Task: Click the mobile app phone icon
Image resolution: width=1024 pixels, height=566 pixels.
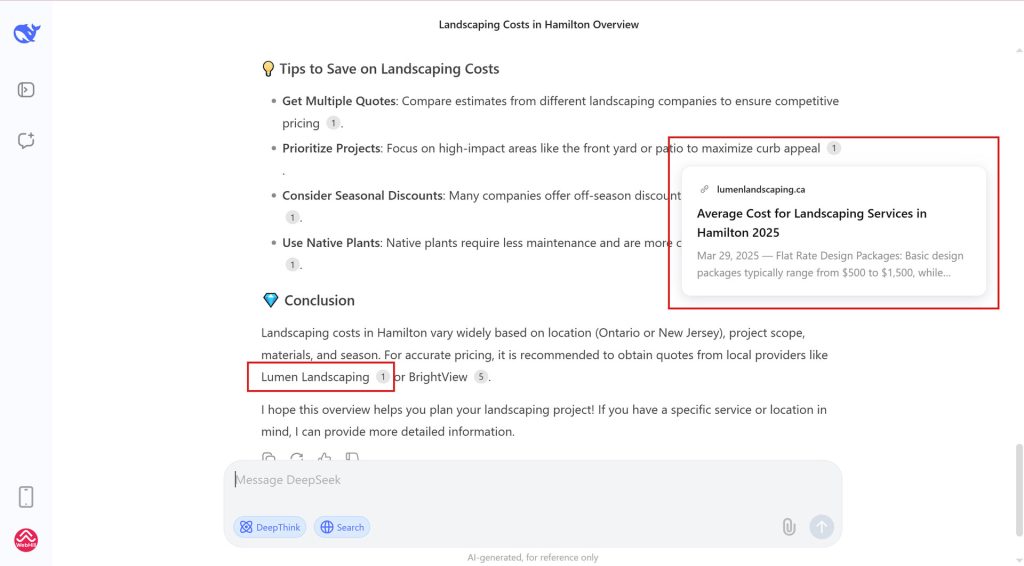Action: (x=27, y=497)
